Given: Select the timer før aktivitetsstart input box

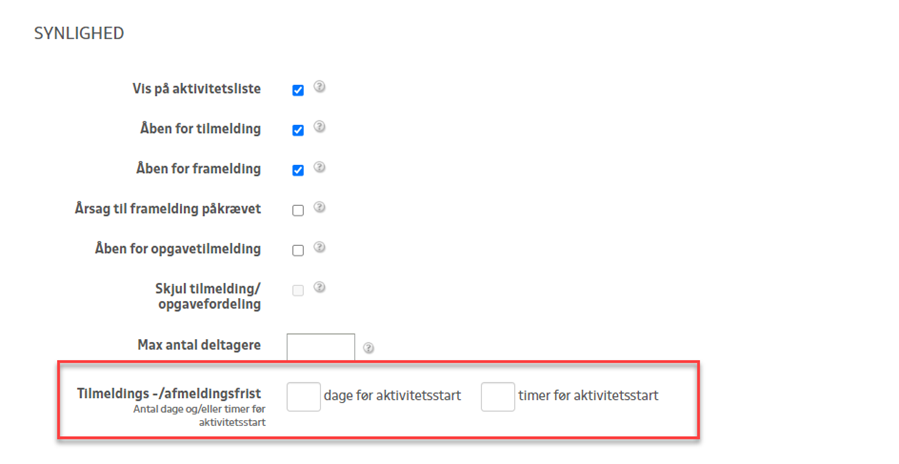Looking at the screenshot, I should click(498, 396).
